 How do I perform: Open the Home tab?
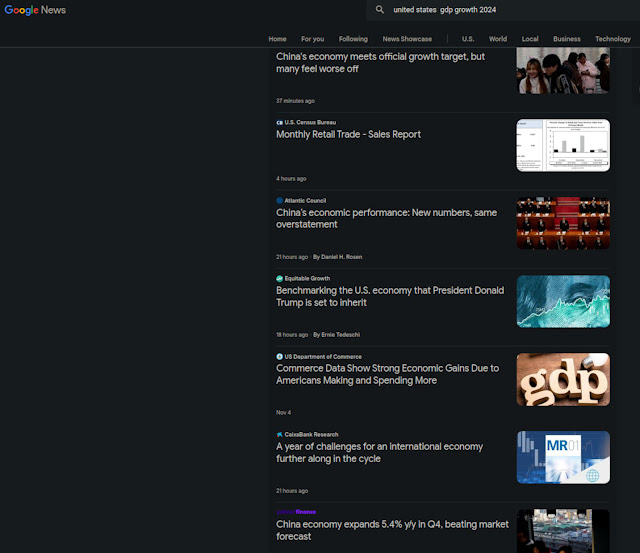click(277, 39)
